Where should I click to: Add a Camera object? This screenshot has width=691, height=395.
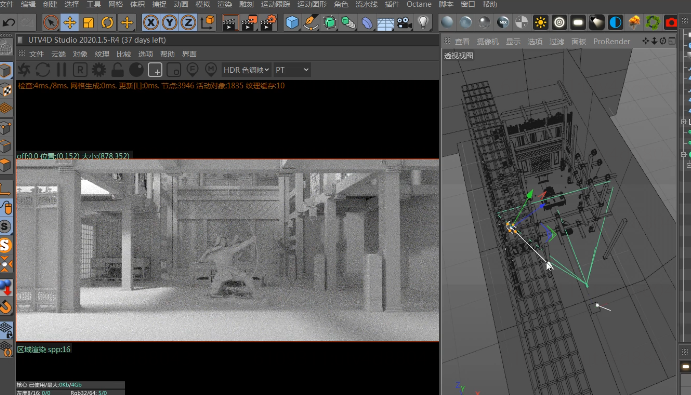404,22
